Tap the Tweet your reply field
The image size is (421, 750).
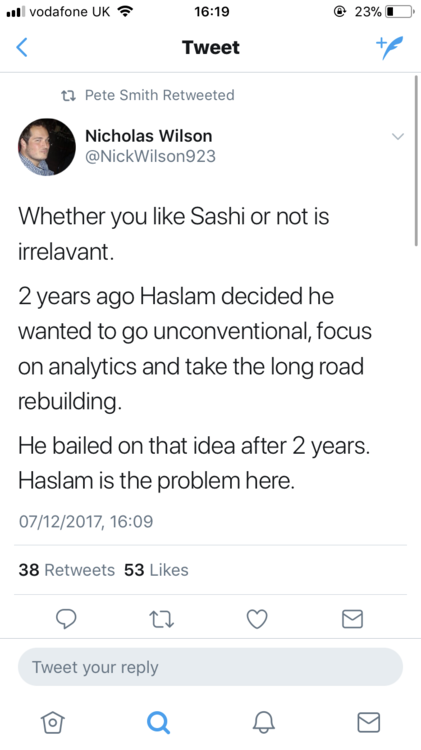[x=210, y=667]
